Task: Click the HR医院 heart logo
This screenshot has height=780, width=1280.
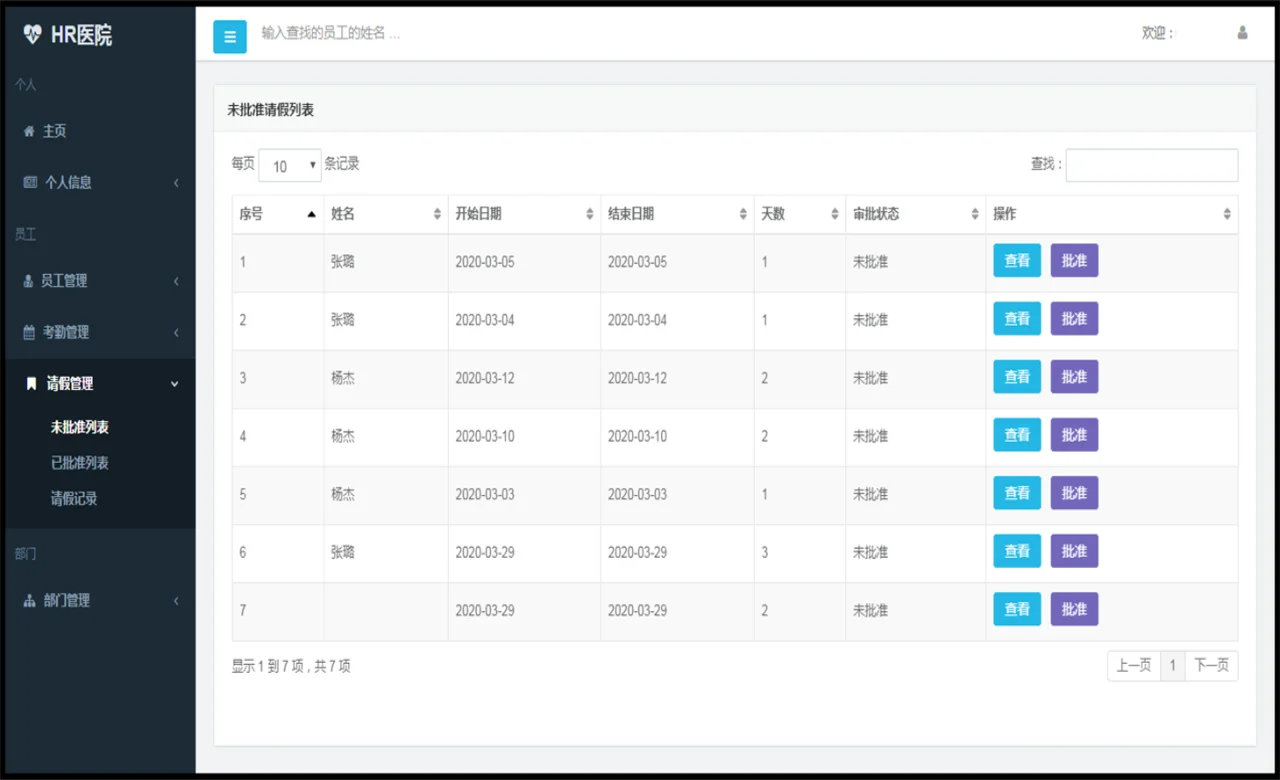Action: pyautogui.click(x=33, y=33)
